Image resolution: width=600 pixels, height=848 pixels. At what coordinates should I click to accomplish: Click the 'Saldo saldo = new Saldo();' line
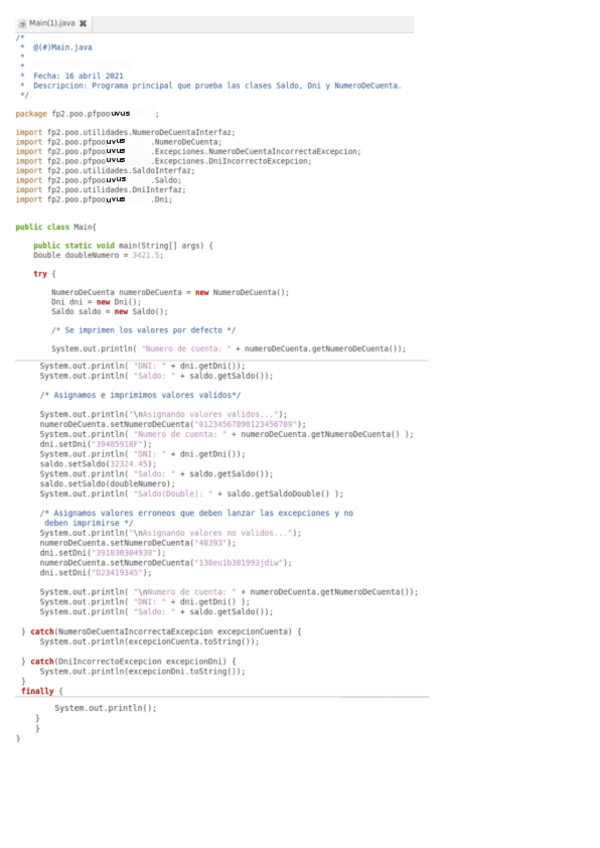110,312
